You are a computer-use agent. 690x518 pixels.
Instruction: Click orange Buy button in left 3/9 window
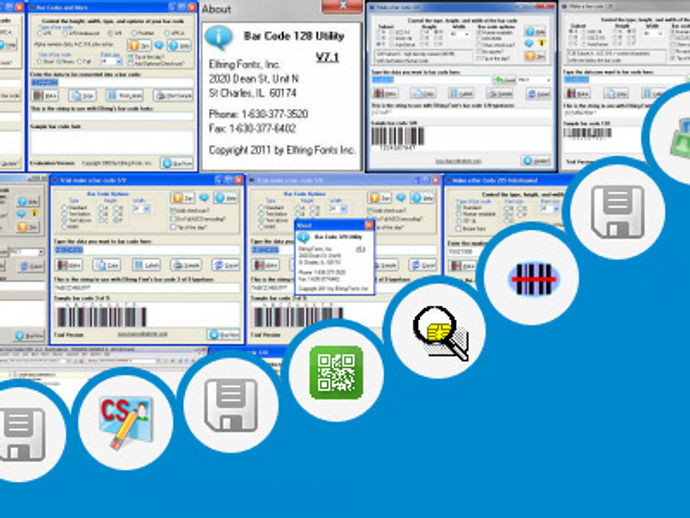(183, 198)
